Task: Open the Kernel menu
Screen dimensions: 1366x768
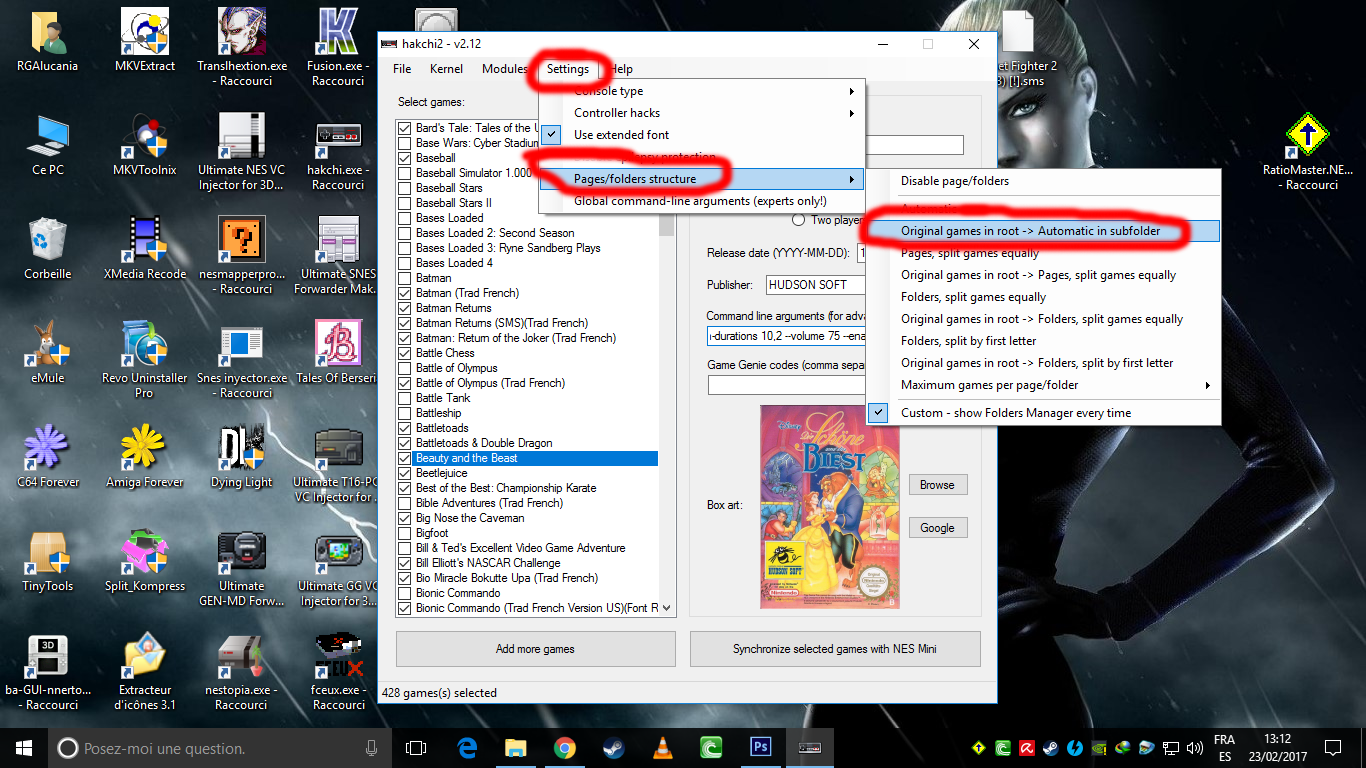Action: (x=446, y=69)
